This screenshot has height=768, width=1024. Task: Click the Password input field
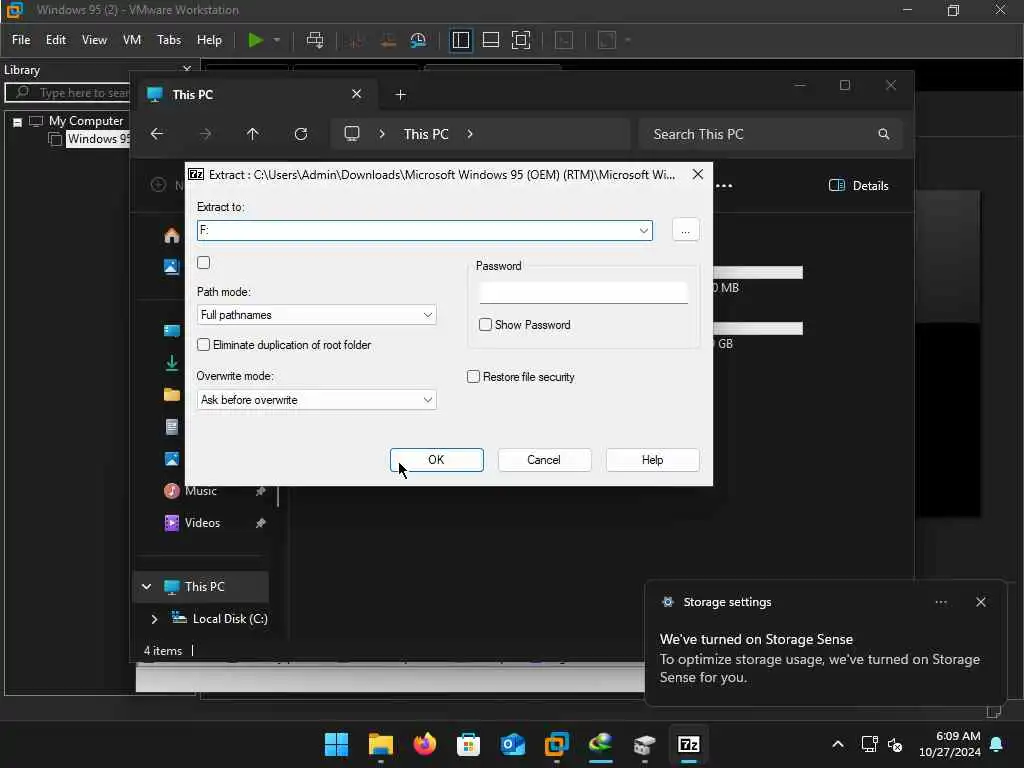(x=583, y=293)
